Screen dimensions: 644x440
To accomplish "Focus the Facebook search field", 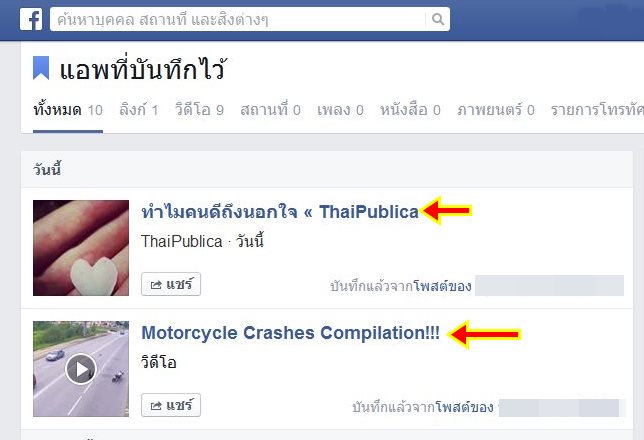I will click(238, 19).
